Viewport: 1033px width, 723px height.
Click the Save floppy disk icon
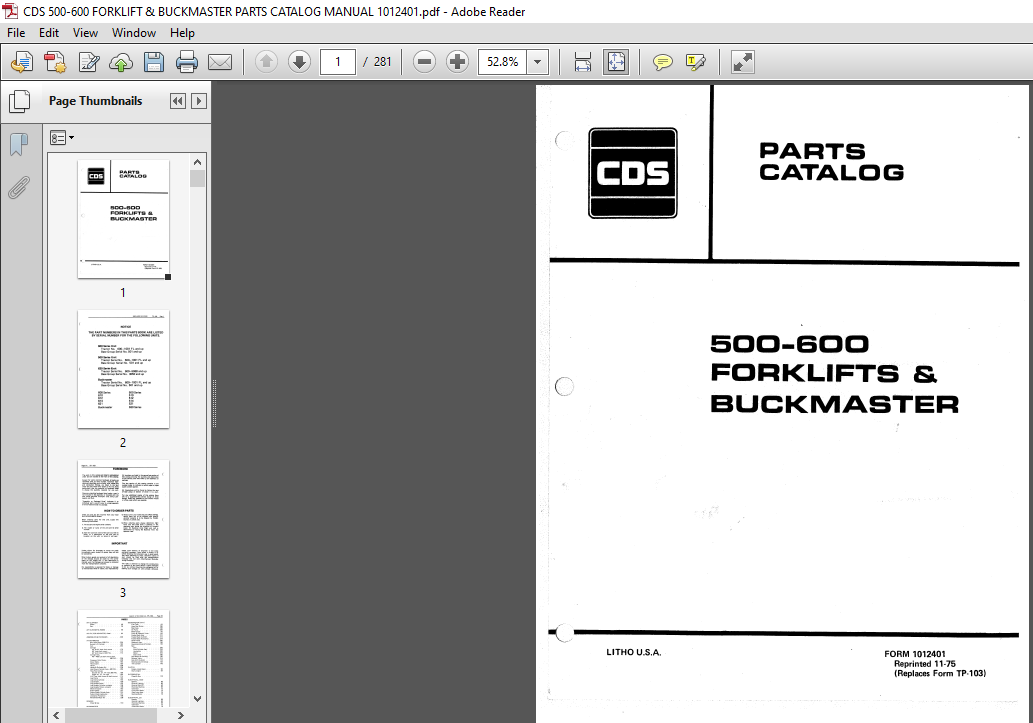pyautogui.click(x=154, y=63)
